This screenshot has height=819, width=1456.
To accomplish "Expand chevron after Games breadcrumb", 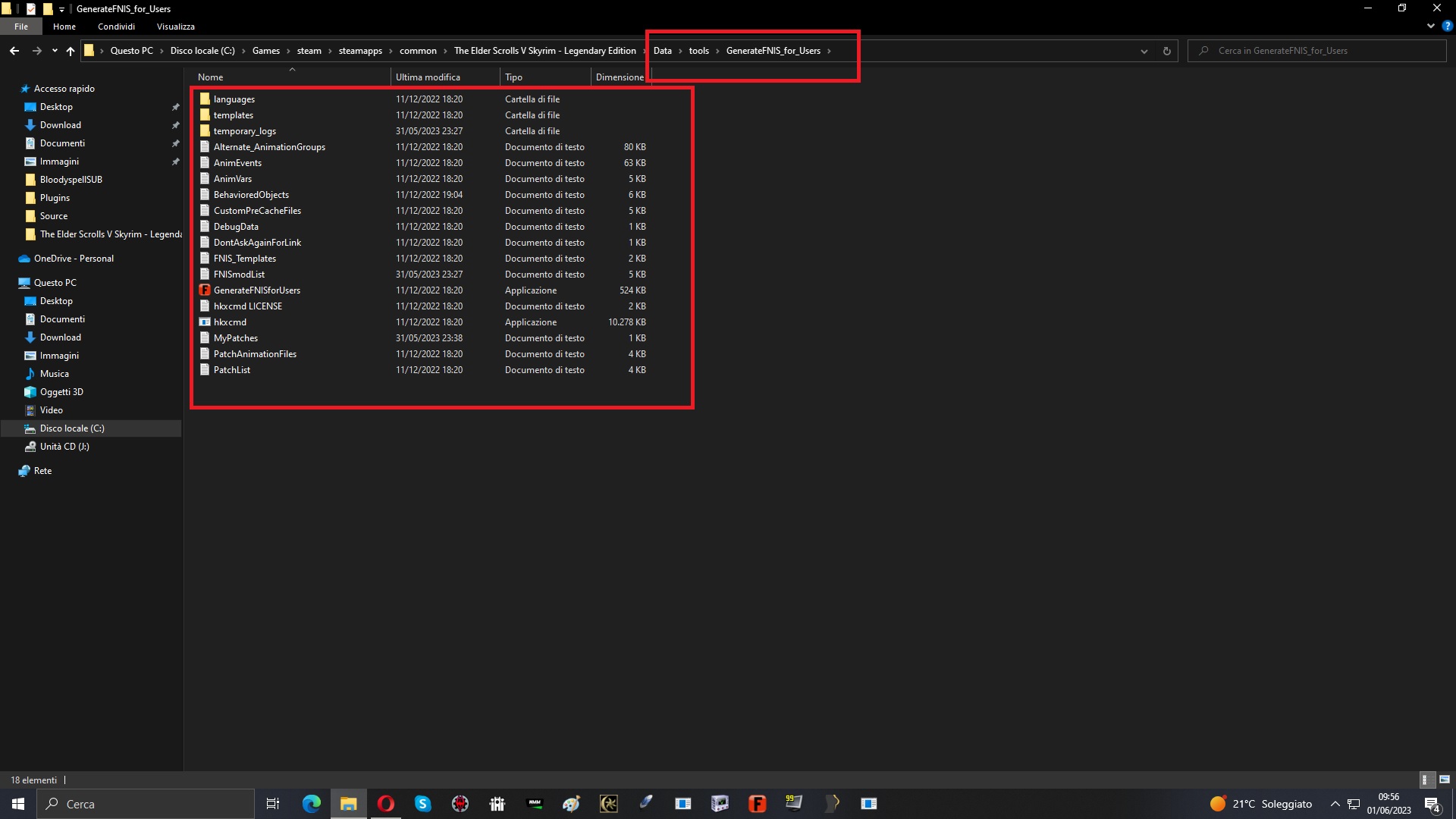I will [x=288, y=51].
